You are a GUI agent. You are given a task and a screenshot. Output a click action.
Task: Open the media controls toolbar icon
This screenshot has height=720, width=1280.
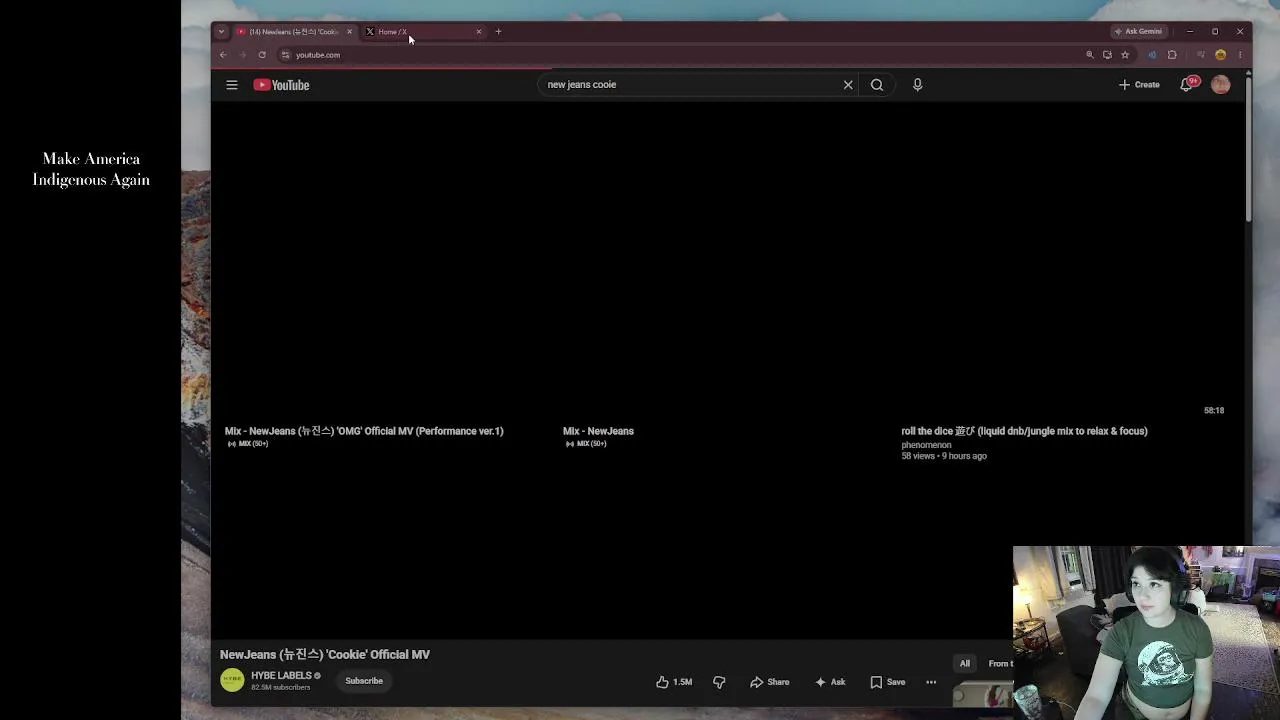[x=1201, y=55]
